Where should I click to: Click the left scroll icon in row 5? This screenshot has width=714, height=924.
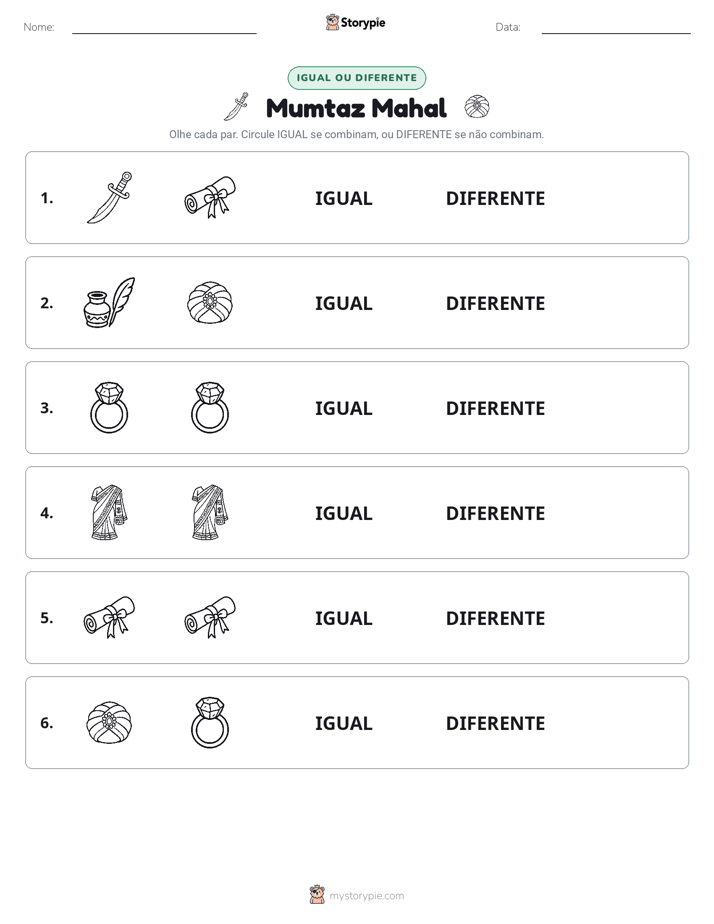[110, 617]
